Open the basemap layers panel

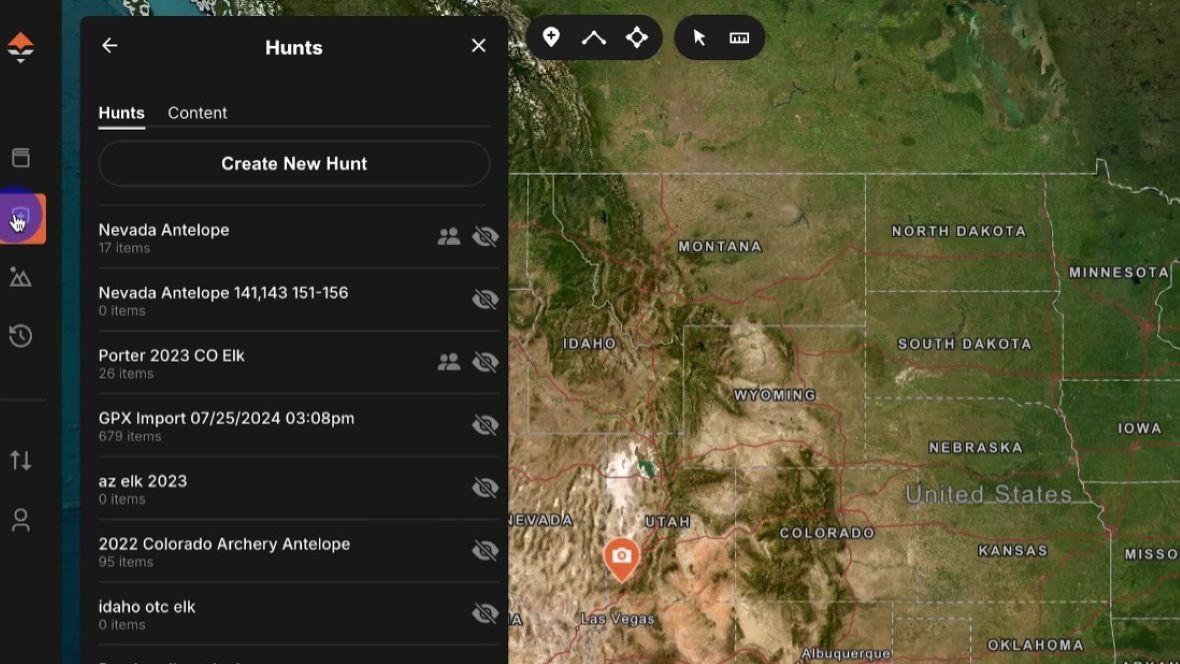(23, 157)
